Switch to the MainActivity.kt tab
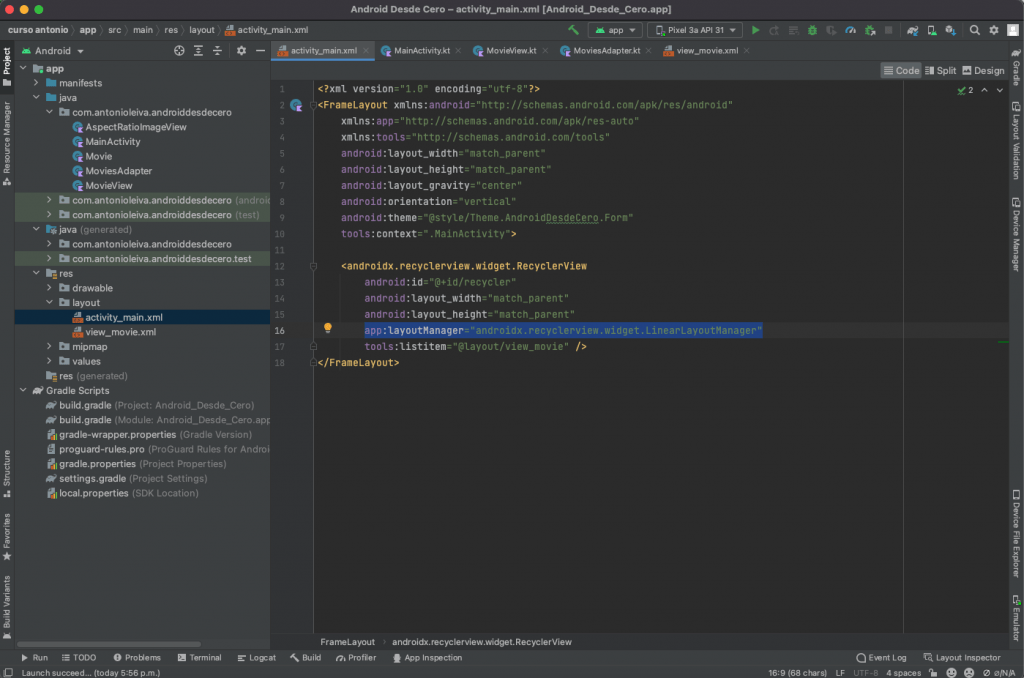This screenshot has width=1024, height=678. [x=421, y=51]
